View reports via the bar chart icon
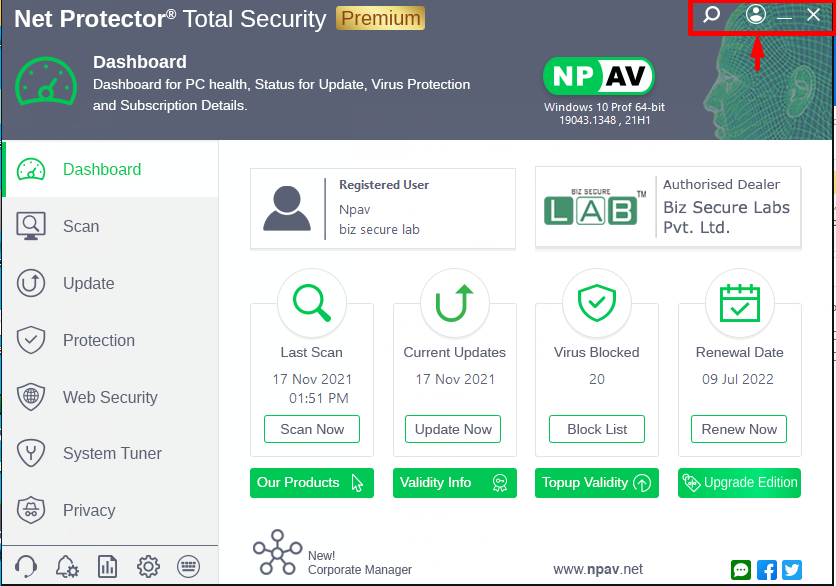This screenshot has height=586, width=836. (108, 567)
